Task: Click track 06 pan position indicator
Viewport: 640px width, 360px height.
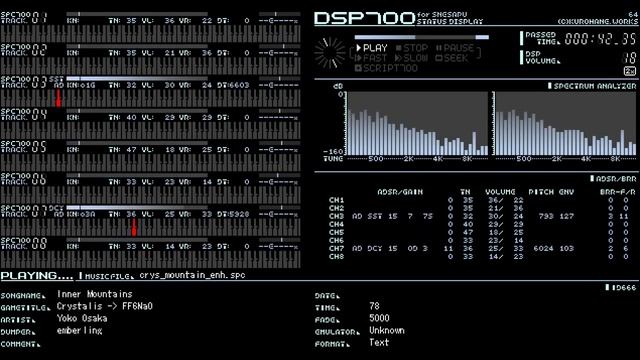Action: tap(279, 176)
